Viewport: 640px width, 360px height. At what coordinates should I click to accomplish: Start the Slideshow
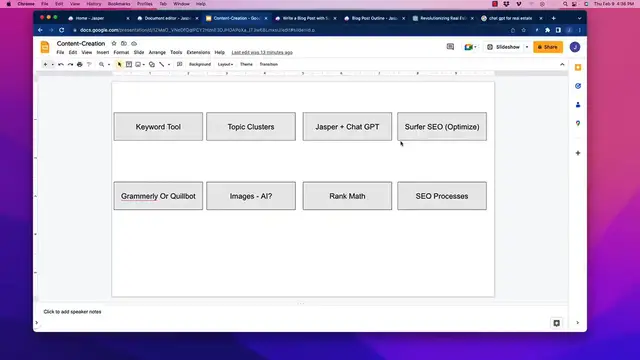coord(503,47)
